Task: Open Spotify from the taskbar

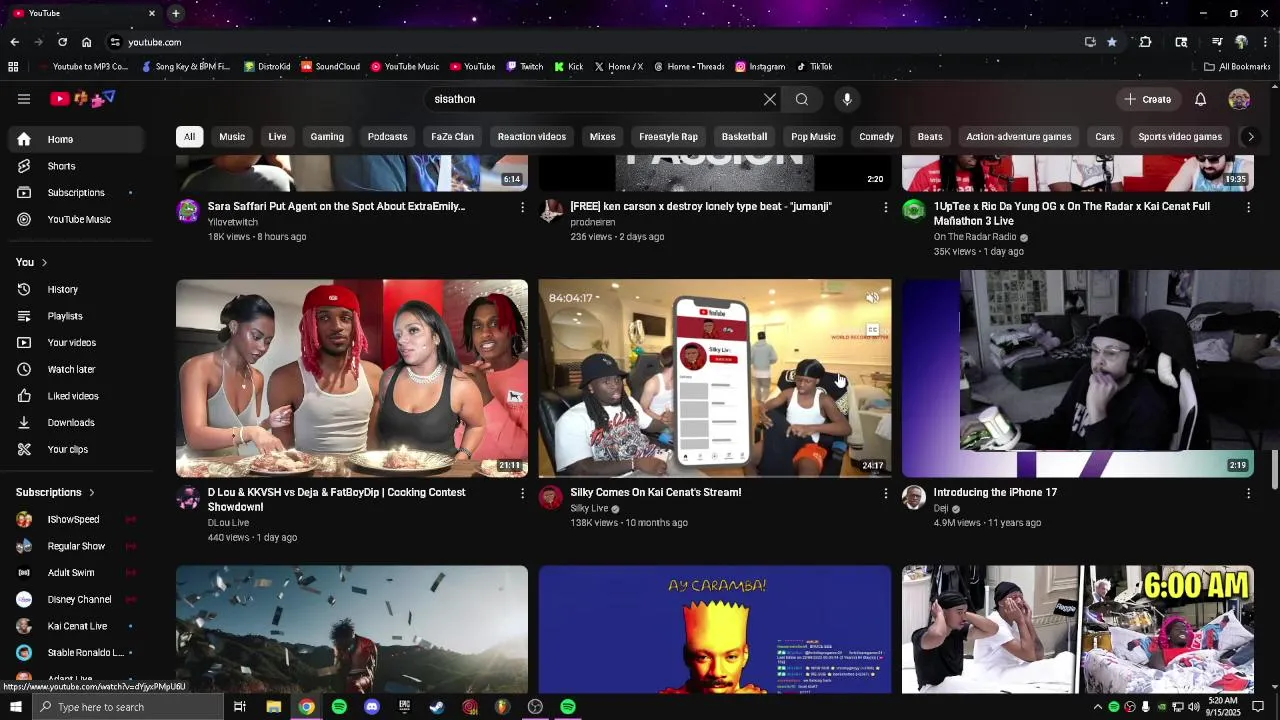Action: pos(339,707)
